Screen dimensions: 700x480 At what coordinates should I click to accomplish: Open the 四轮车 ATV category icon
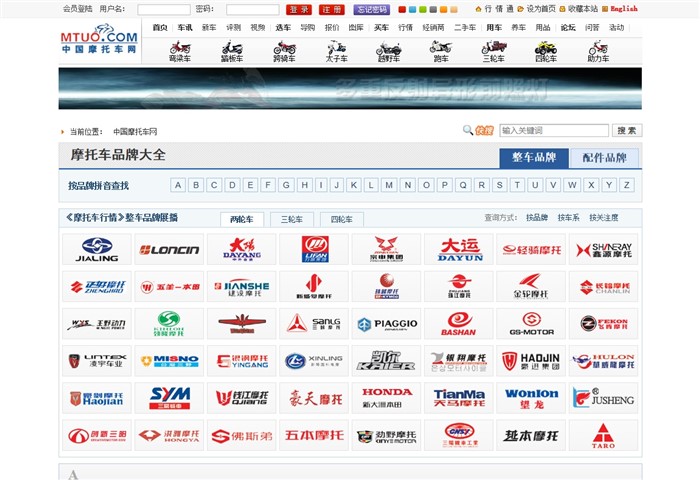coord(546,51)
